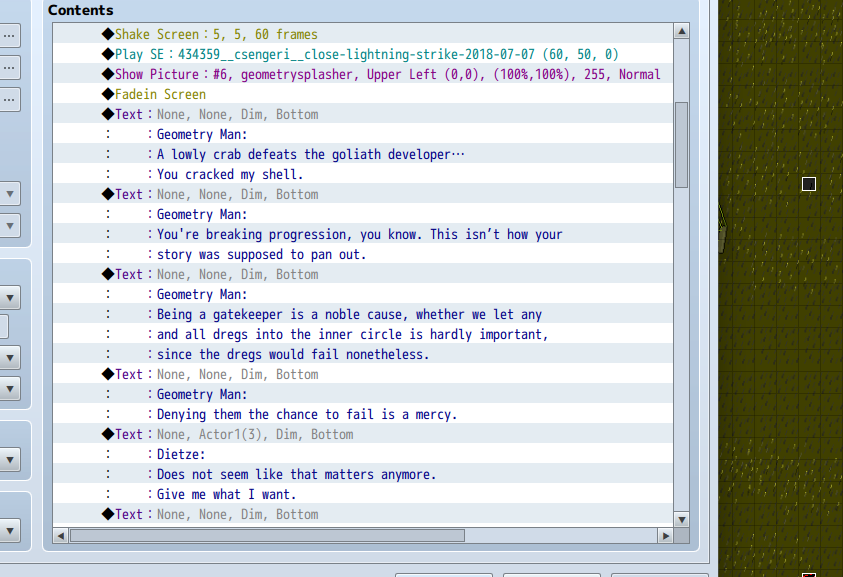Click line 'A lowly crab defeats the goliath developer'

[x=363, y=154]
